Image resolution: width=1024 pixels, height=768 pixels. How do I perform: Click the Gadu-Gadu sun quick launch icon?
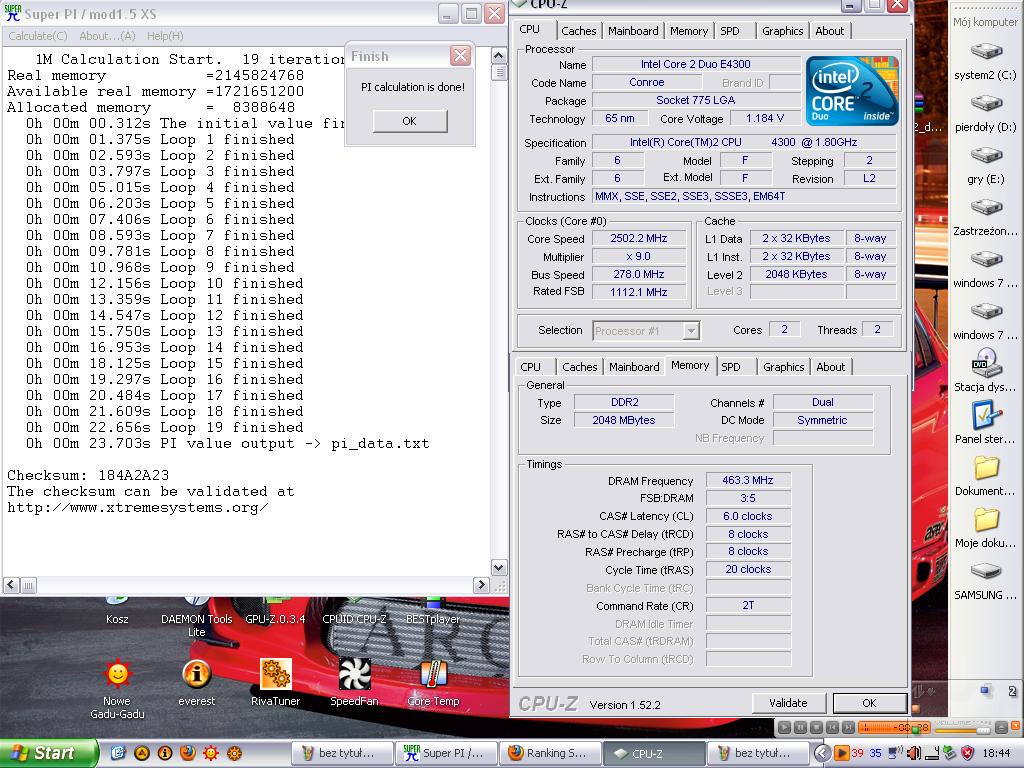210,753
